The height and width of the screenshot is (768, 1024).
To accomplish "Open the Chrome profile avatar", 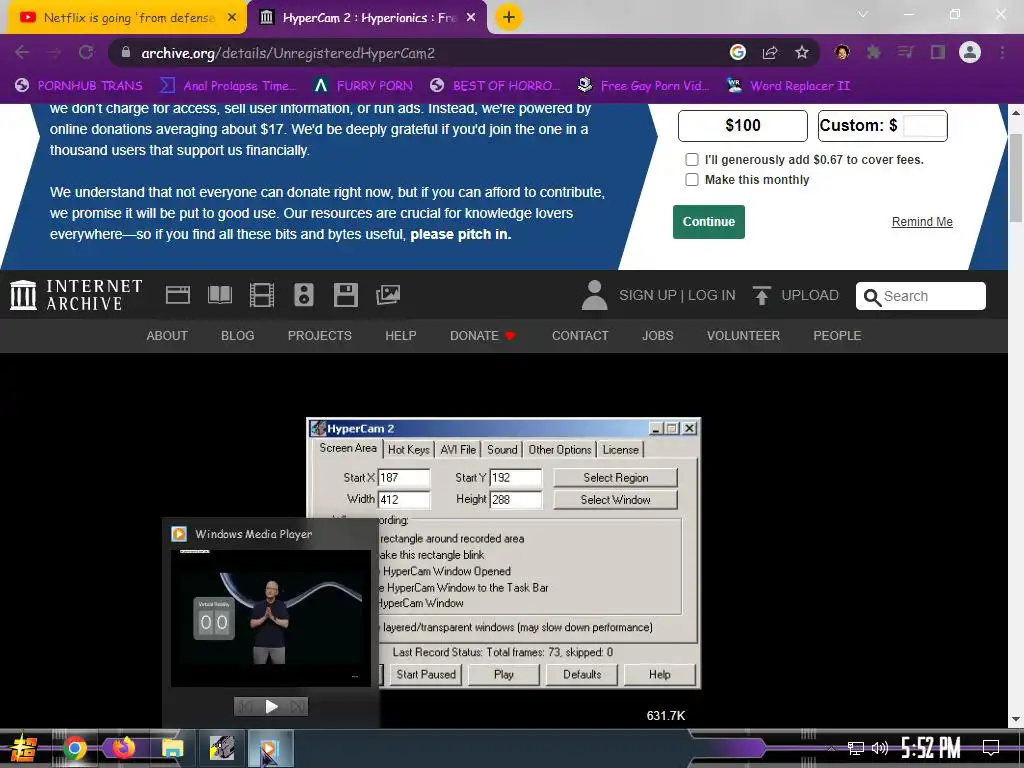I will 970,52.
